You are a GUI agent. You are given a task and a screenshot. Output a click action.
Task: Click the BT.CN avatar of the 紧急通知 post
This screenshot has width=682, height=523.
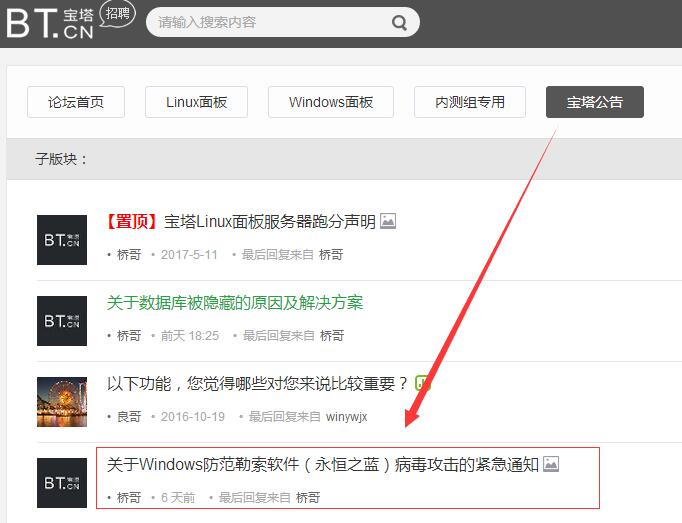coord(62,483)
